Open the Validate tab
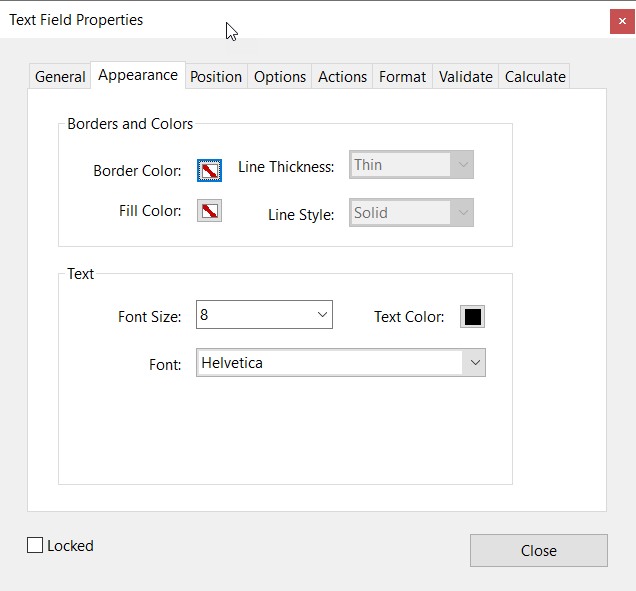The width and height of the screenshot is (636, 591). click(x=465, y=77)
